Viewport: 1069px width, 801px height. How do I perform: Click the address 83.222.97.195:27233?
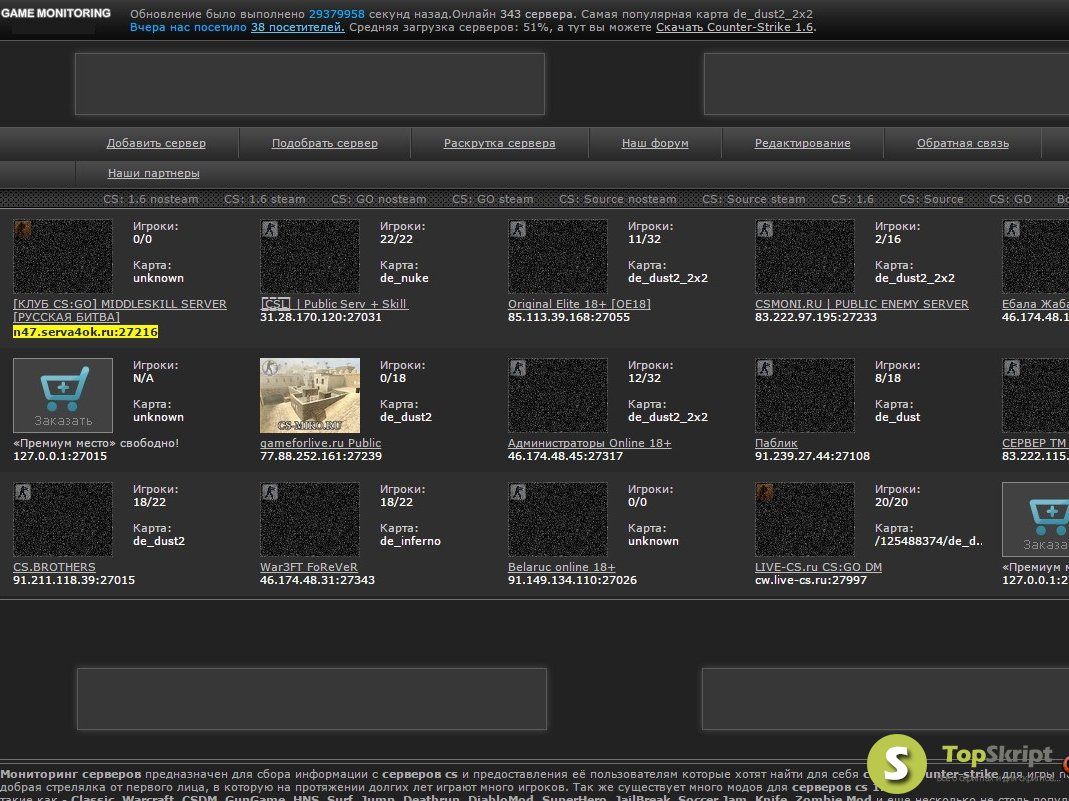click(815, 317)
